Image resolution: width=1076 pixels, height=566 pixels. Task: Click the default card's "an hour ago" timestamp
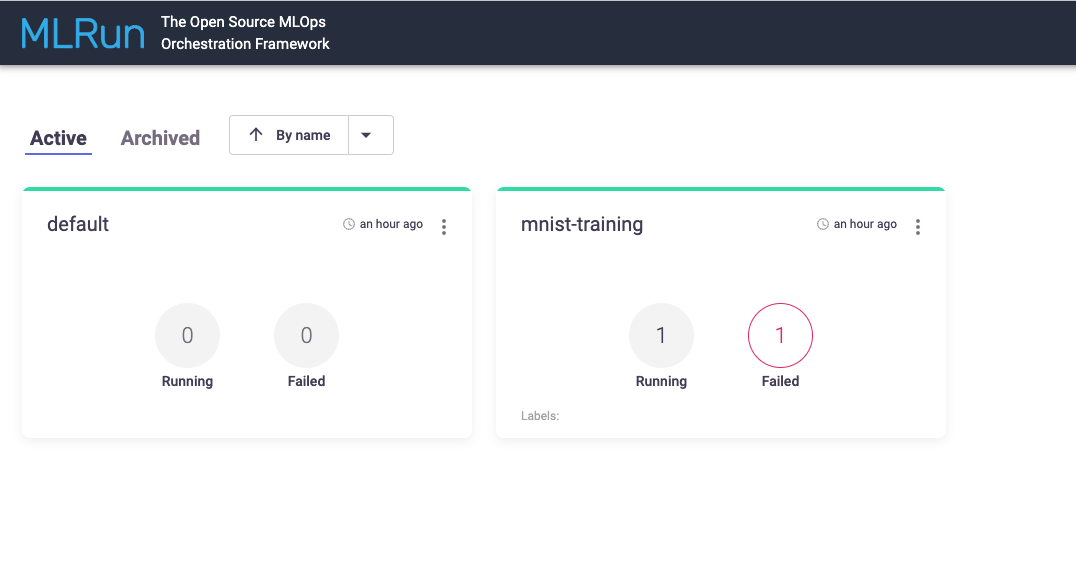391,225
